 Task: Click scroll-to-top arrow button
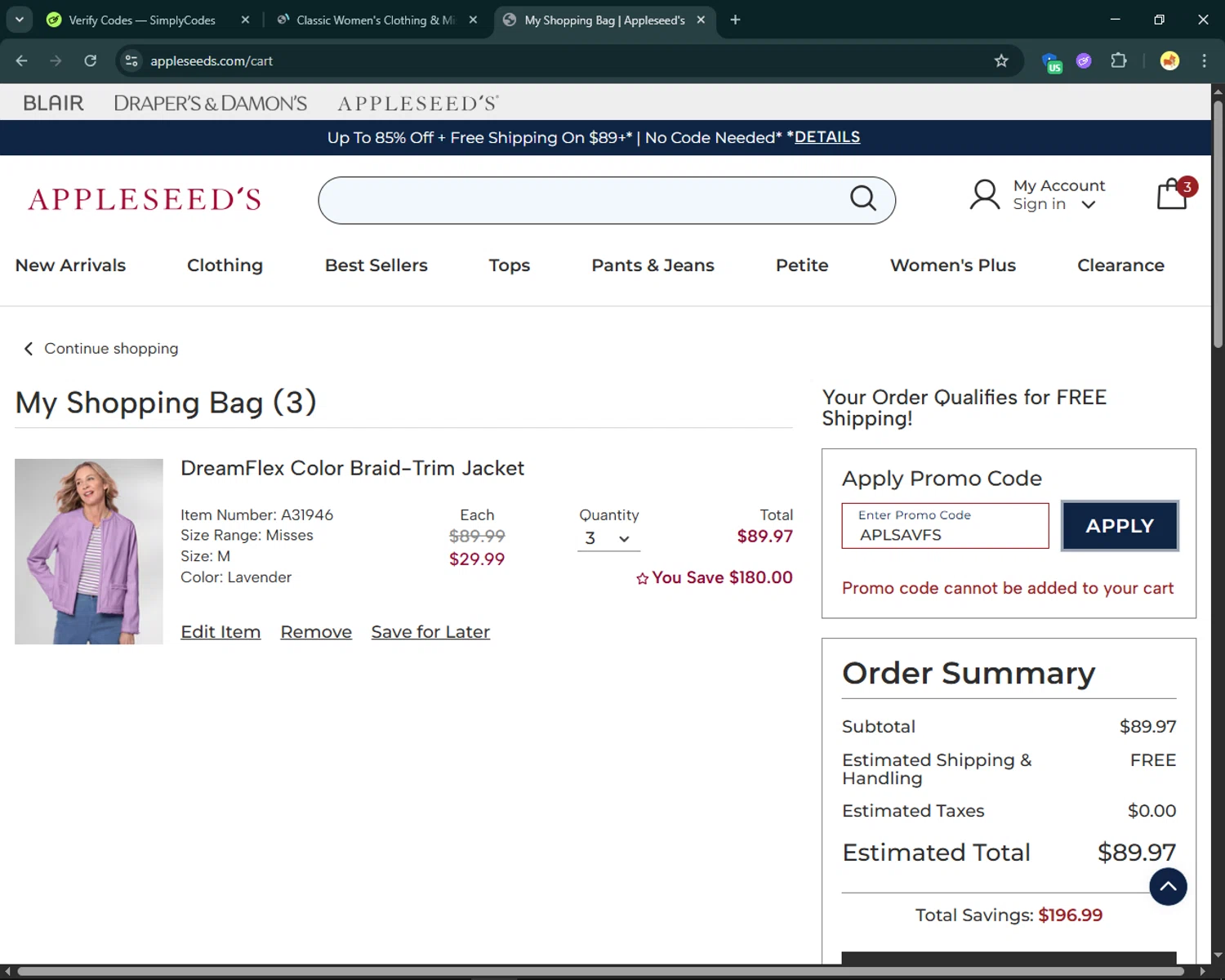1168,887
